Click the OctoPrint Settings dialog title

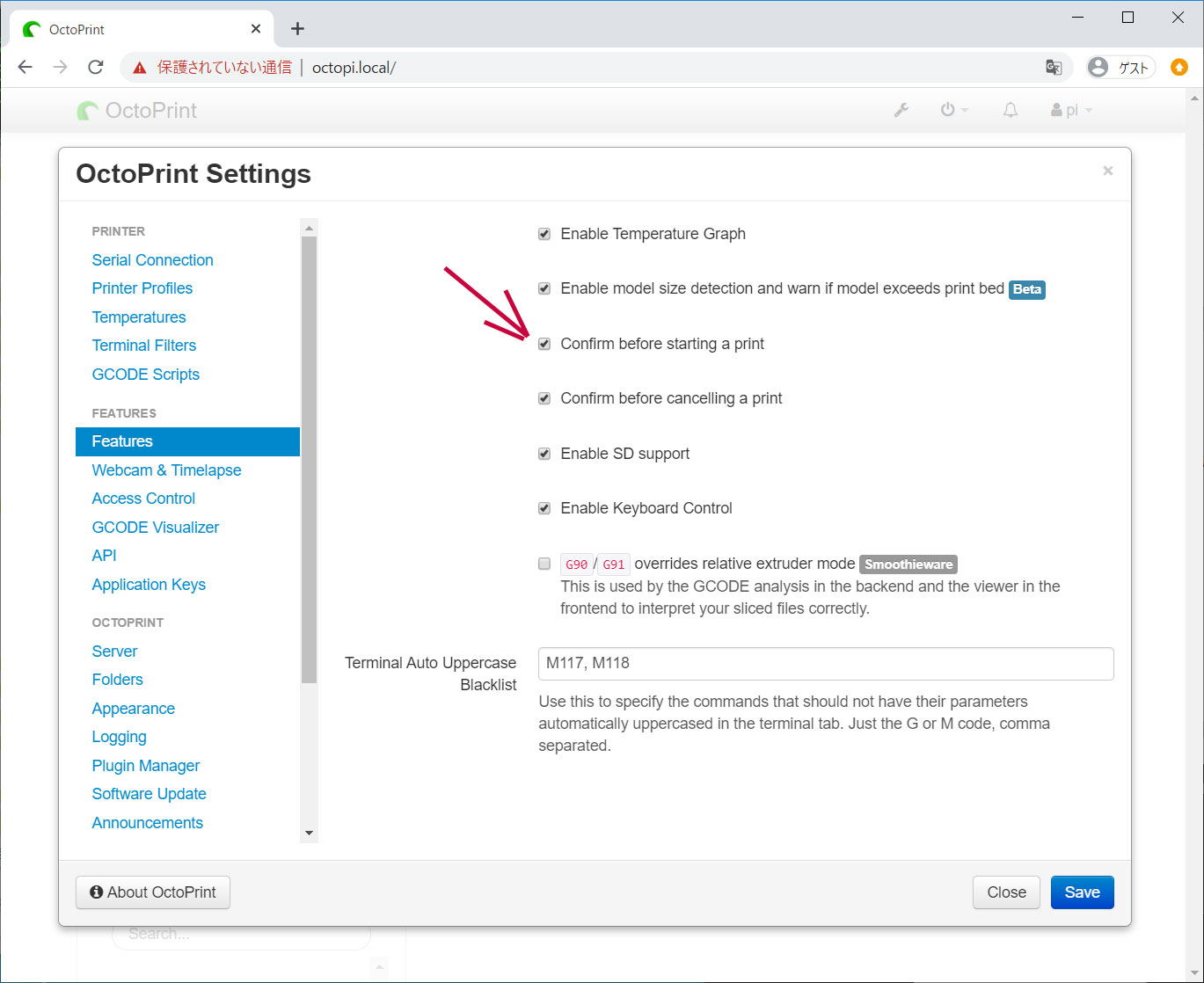193,174
